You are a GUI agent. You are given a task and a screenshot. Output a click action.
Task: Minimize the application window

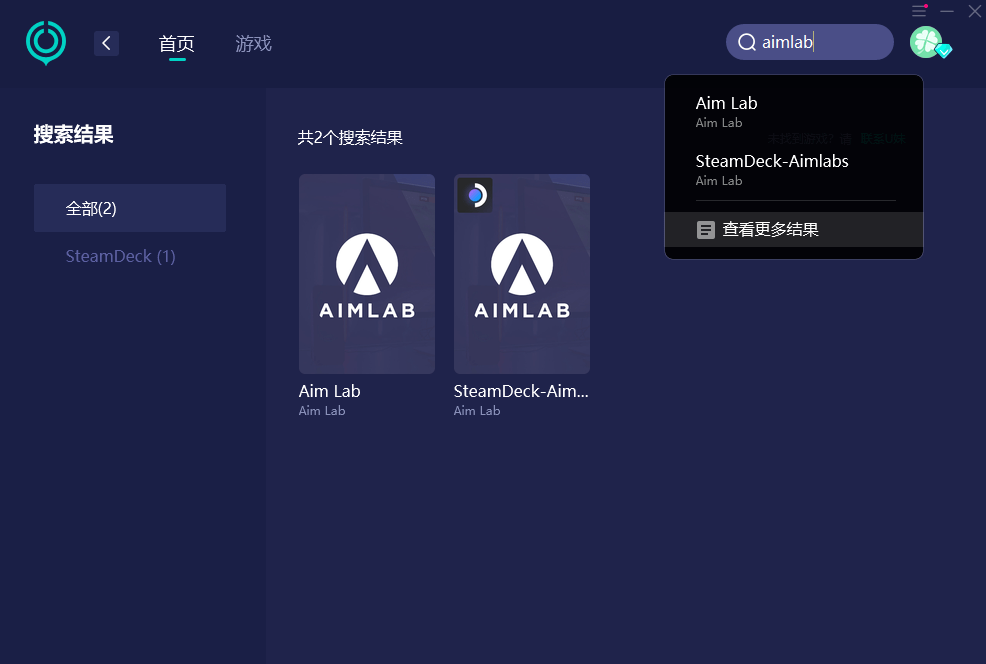947,11
